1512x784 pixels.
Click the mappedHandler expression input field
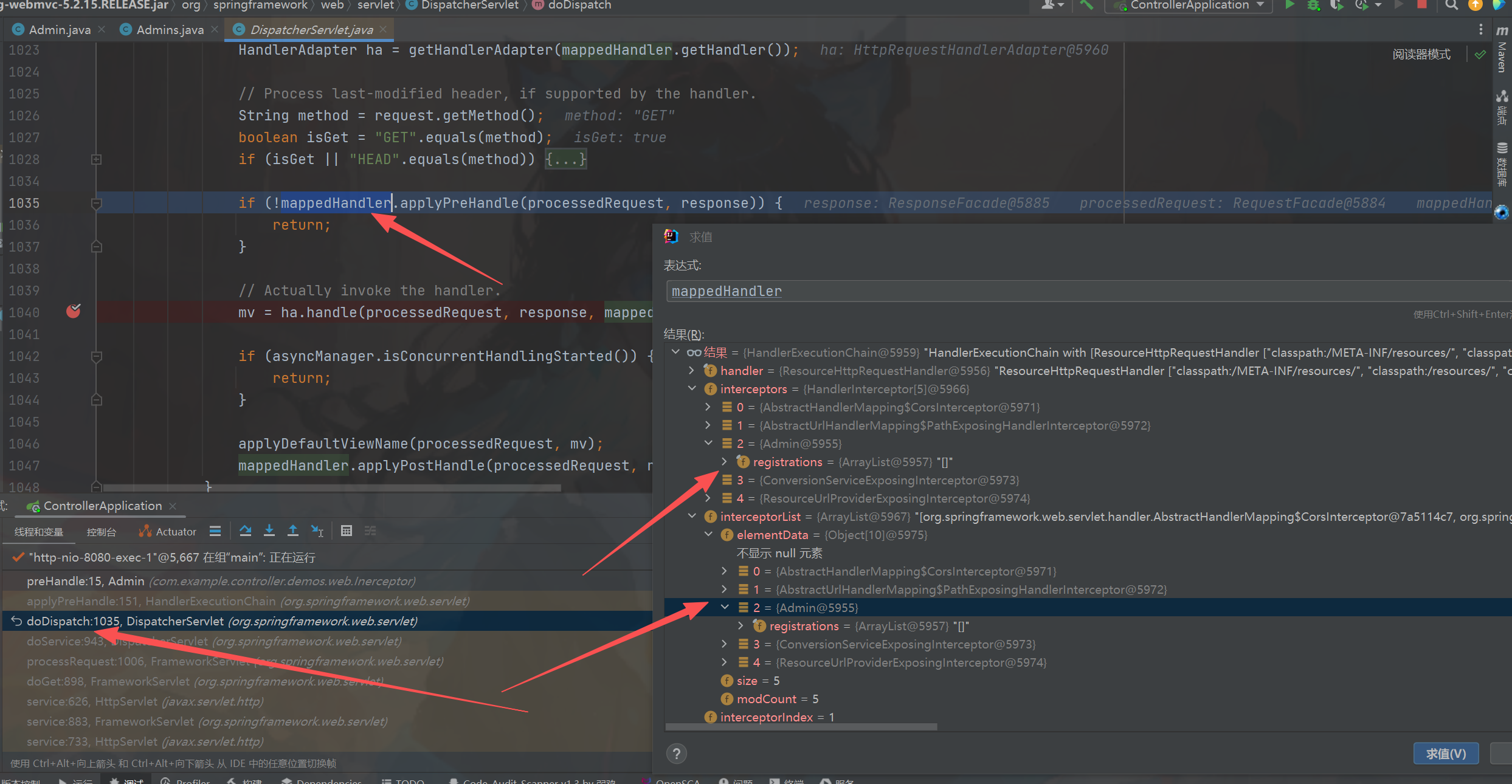tap(1034, 291)
